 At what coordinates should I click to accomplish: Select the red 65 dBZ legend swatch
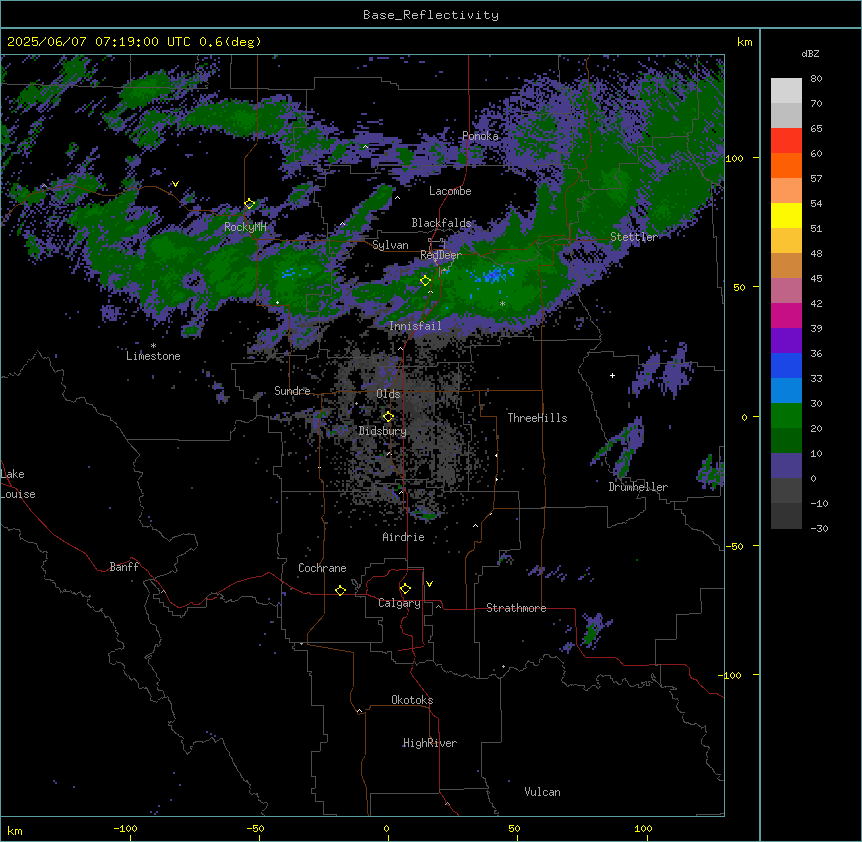[786, 141]
